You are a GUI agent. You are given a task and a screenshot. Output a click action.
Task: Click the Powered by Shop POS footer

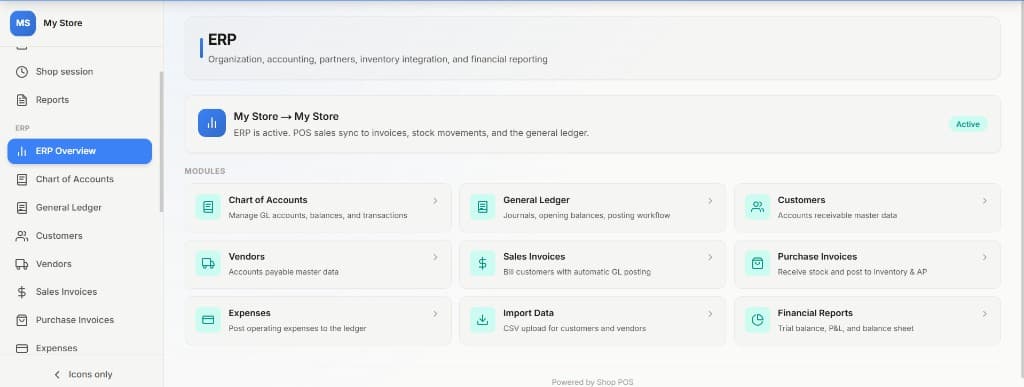[592, 382]
